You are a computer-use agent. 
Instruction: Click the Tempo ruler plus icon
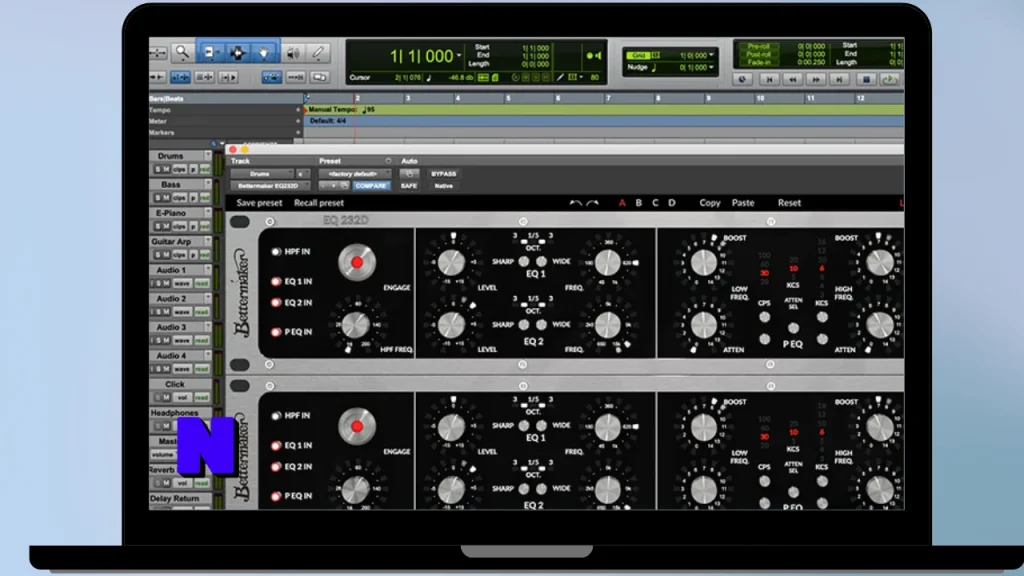(298, 110)
